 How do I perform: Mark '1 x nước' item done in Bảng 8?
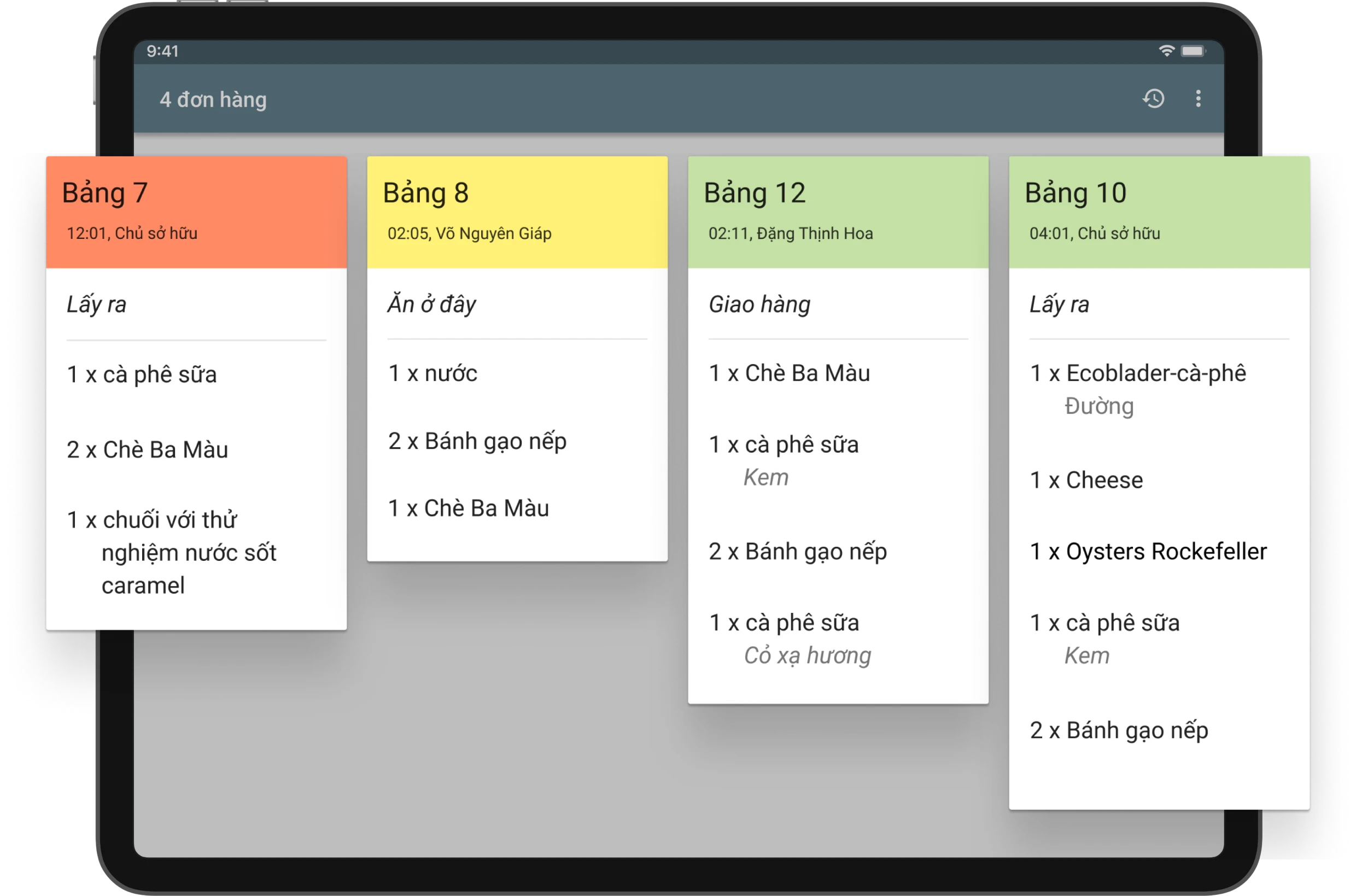pyautogui.click(x=432, y=373)
